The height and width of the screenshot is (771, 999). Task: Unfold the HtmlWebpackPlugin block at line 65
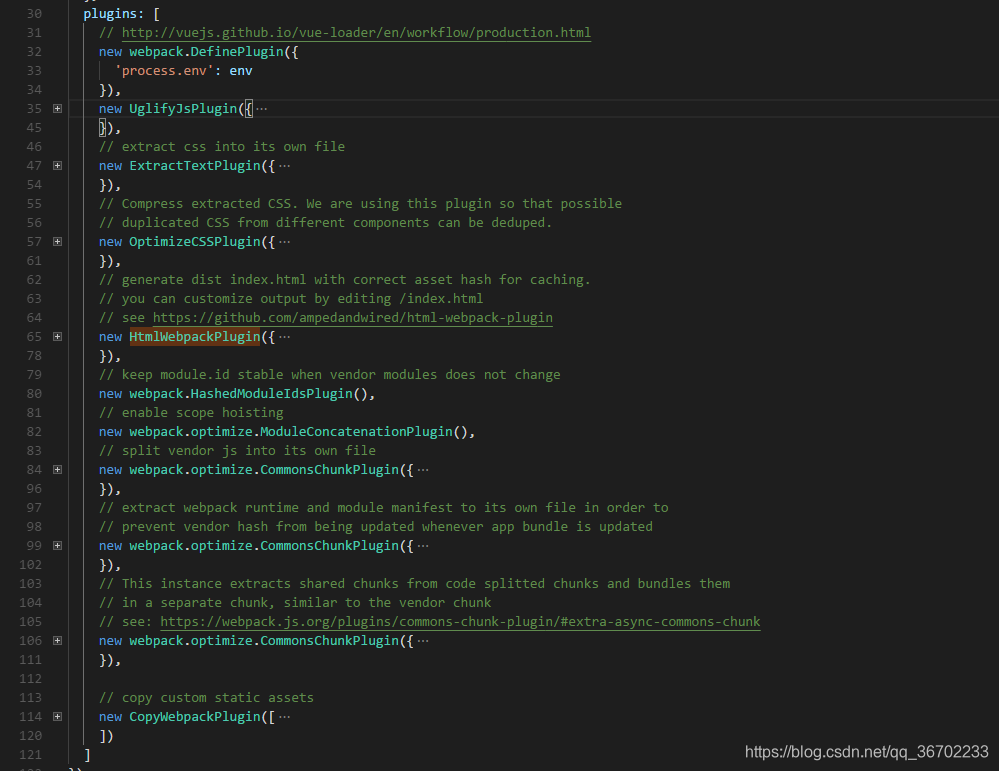(57, 336)
